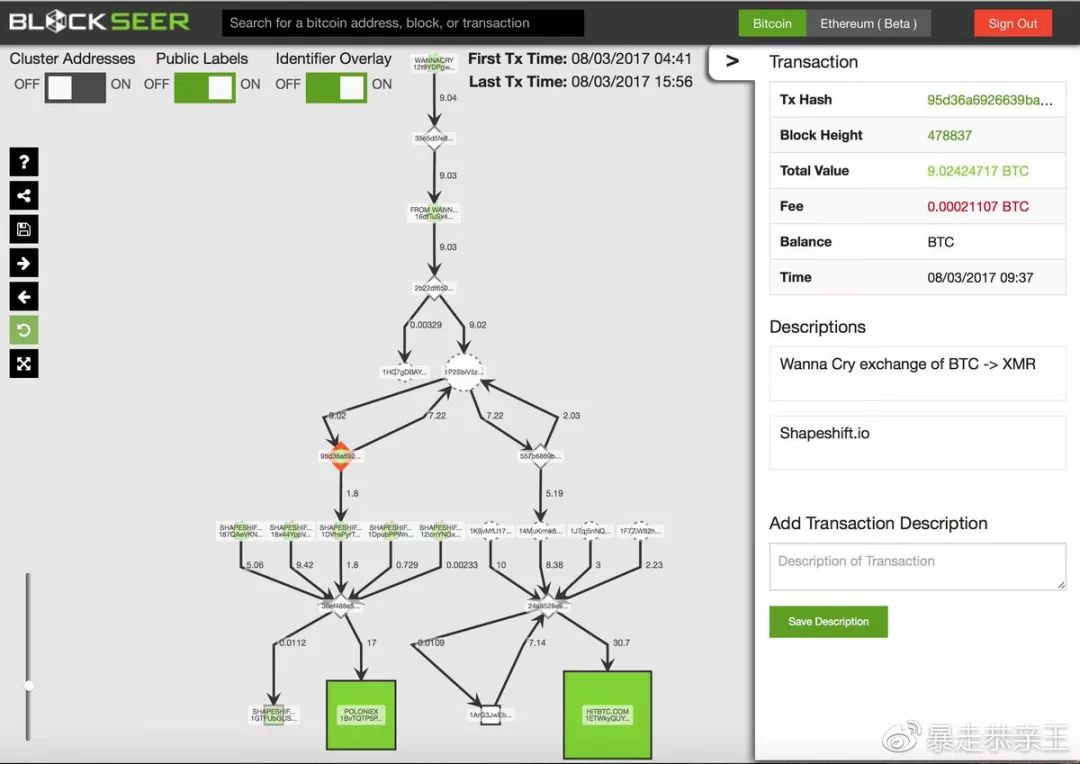Open the Block Height 478837 link
Screen dimensions: 1080x764
(x=949, y=136)
